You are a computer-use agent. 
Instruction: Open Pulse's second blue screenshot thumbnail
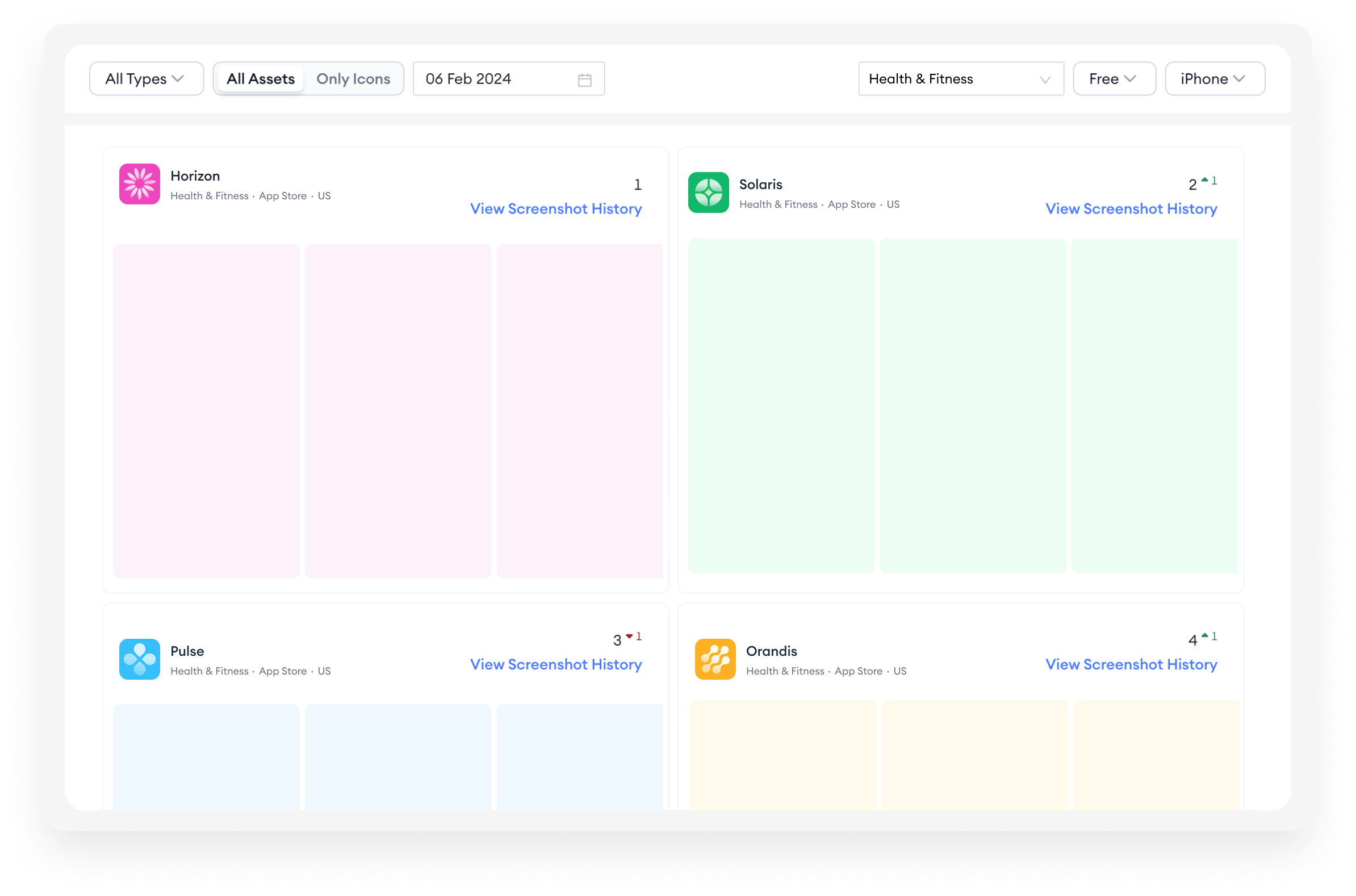pyautogui.click(x=397, y=757)
